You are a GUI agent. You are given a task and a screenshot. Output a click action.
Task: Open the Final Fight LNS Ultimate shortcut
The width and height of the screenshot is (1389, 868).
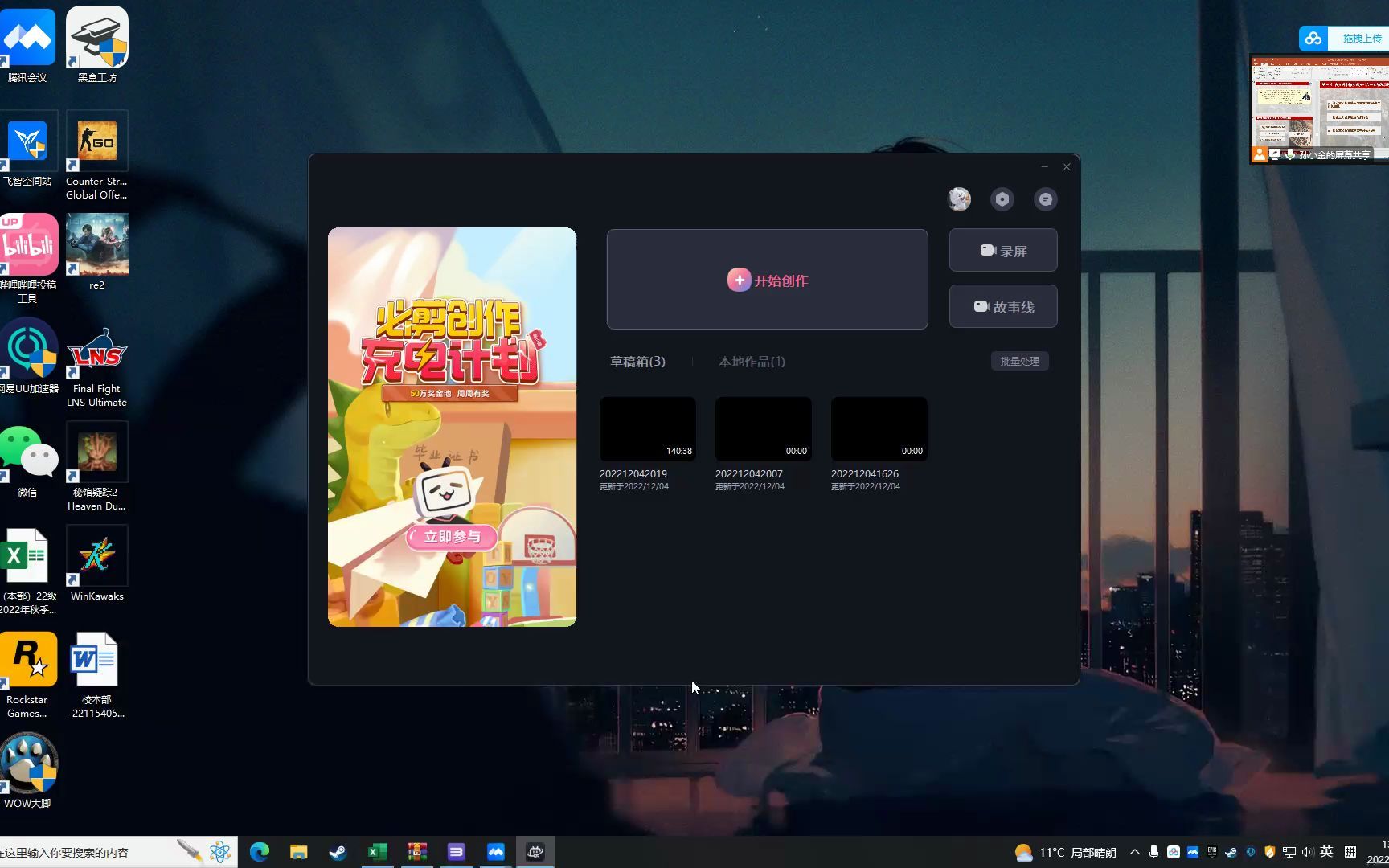click(x=97, y=366)
